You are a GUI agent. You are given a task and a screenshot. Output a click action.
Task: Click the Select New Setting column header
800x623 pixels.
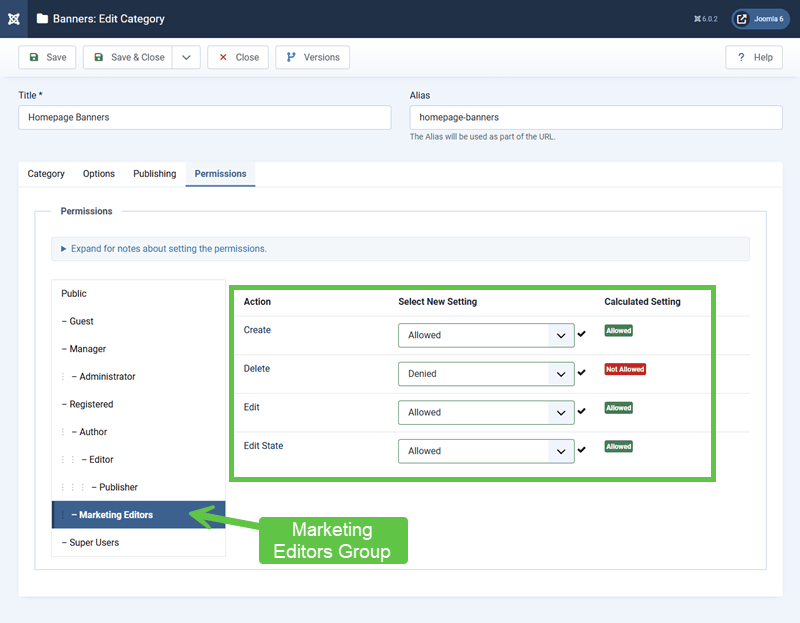pos(438,302)
